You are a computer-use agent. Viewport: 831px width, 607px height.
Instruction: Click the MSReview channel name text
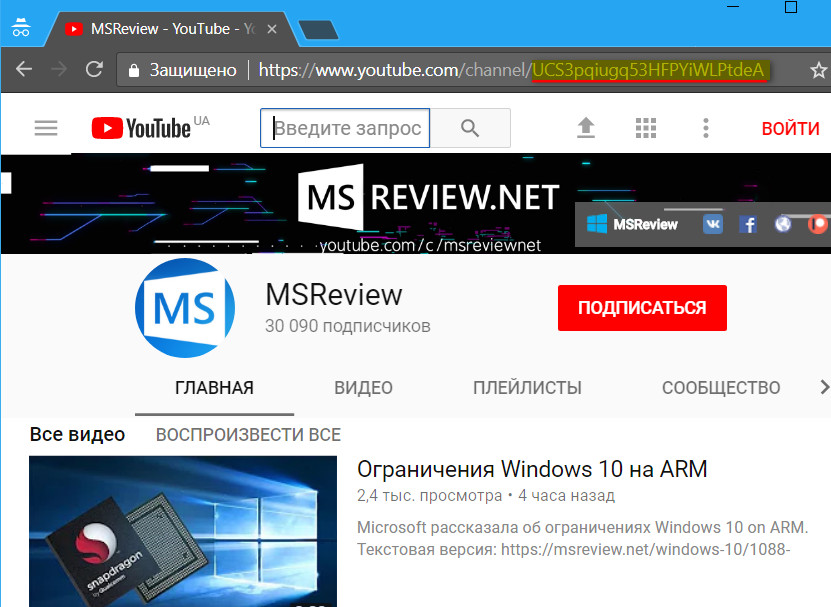tap(334, 294)
